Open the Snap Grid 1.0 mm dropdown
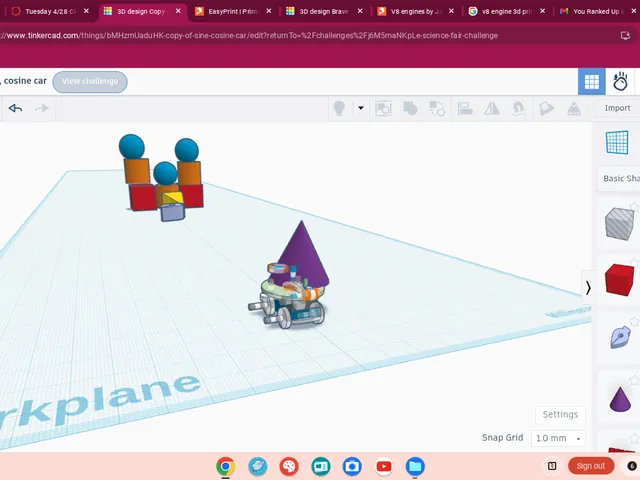This screenshot has width=640, height=480. click(558, 438)
